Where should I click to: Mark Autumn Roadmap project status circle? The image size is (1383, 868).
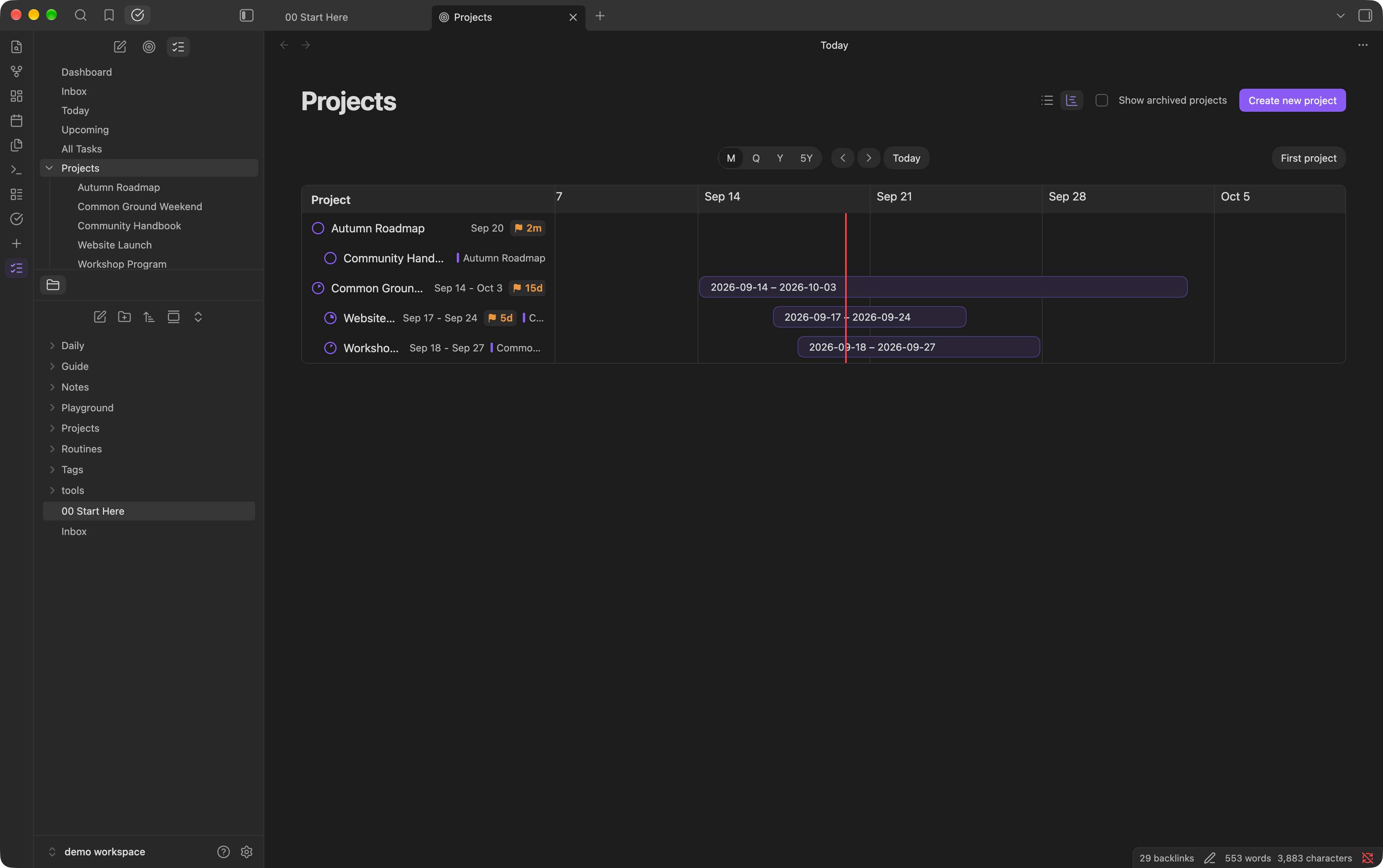[318, 229]
